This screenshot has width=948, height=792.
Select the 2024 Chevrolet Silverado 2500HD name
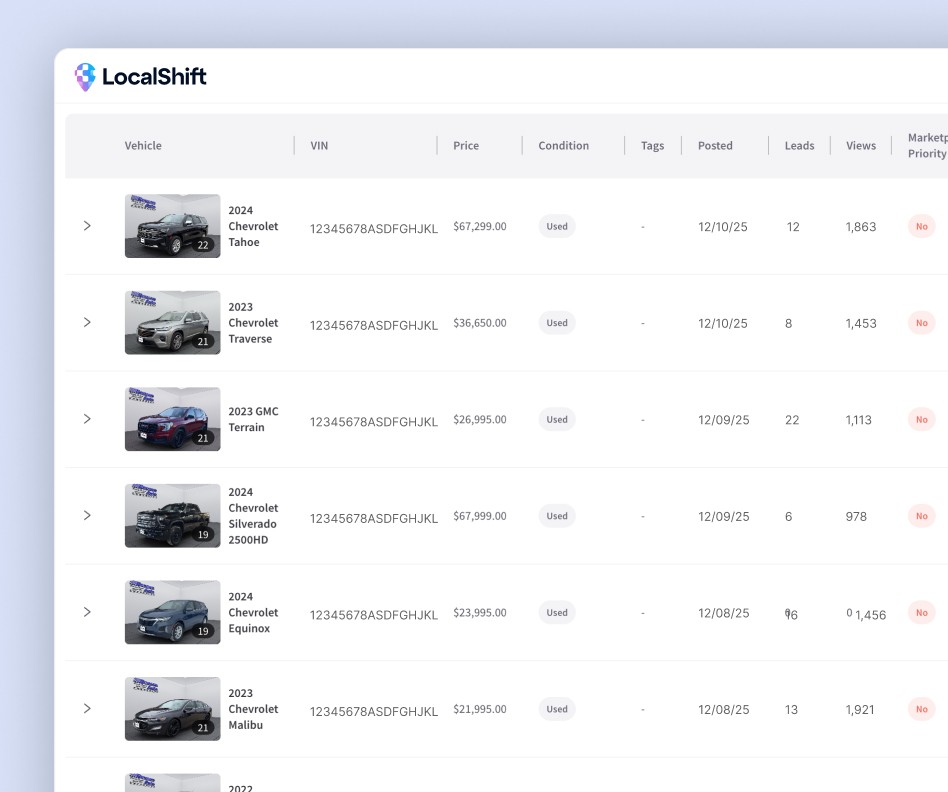pos(253,516)
